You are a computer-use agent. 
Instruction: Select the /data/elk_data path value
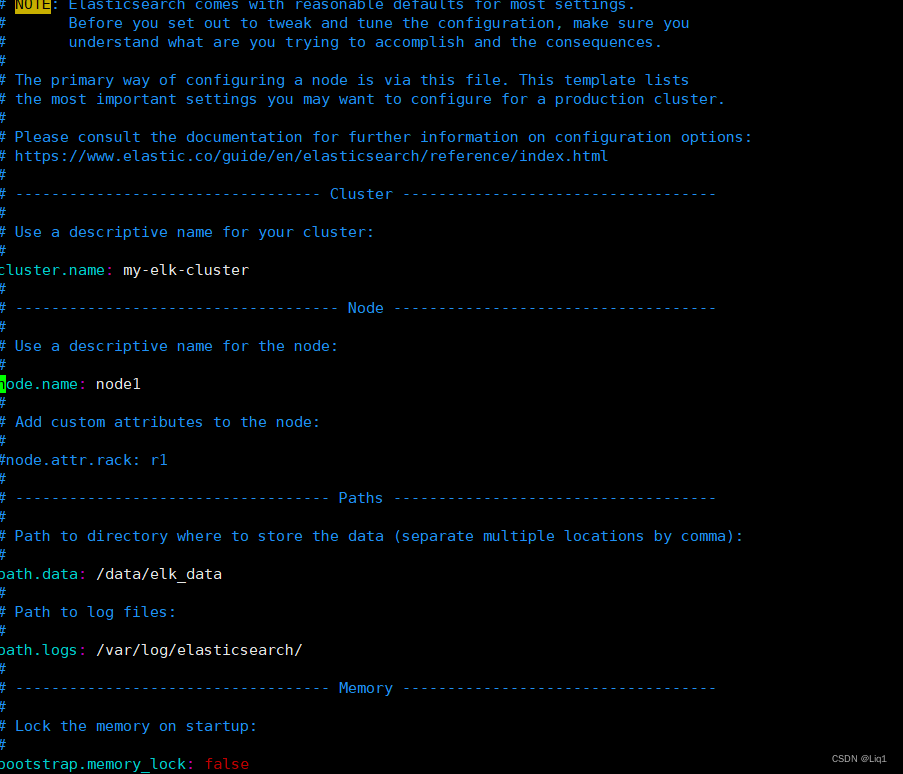(159, 574)
